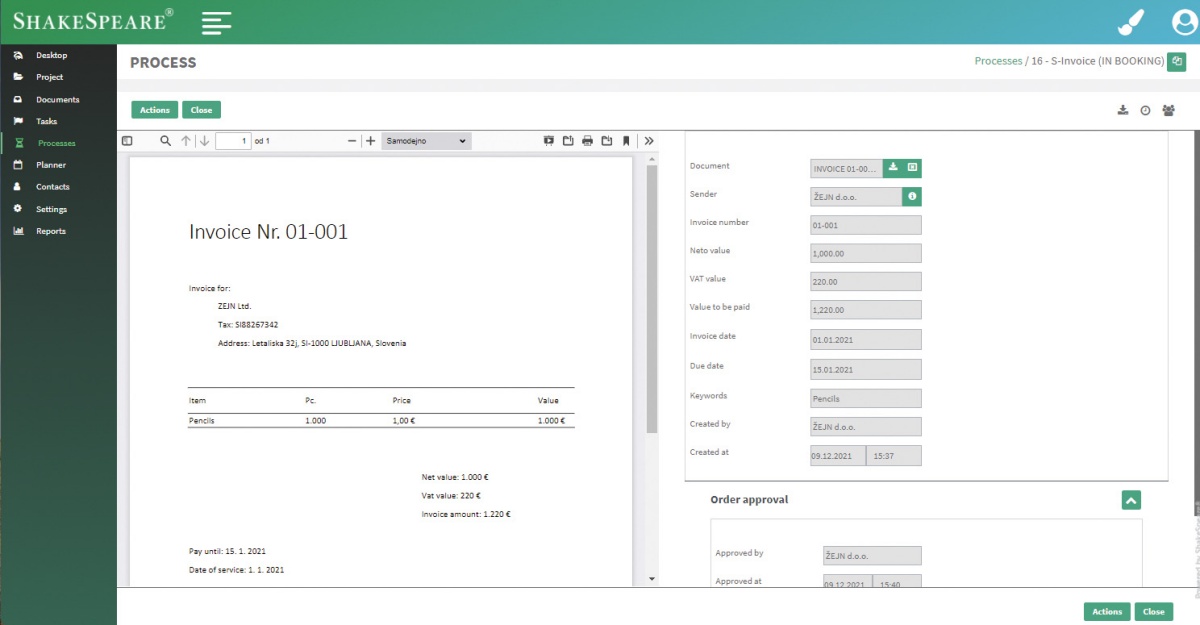Go to next PDF page
1200x625 pixels.
coord(205,141)
